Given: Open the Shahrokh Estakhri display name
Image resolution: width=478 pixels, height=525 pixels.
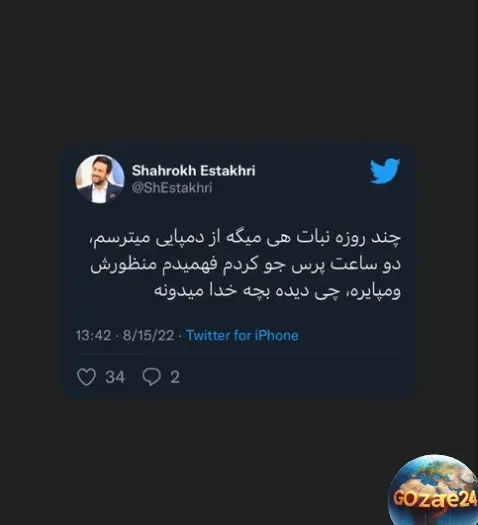Looking at the screenshot, I should pos(193,170).
